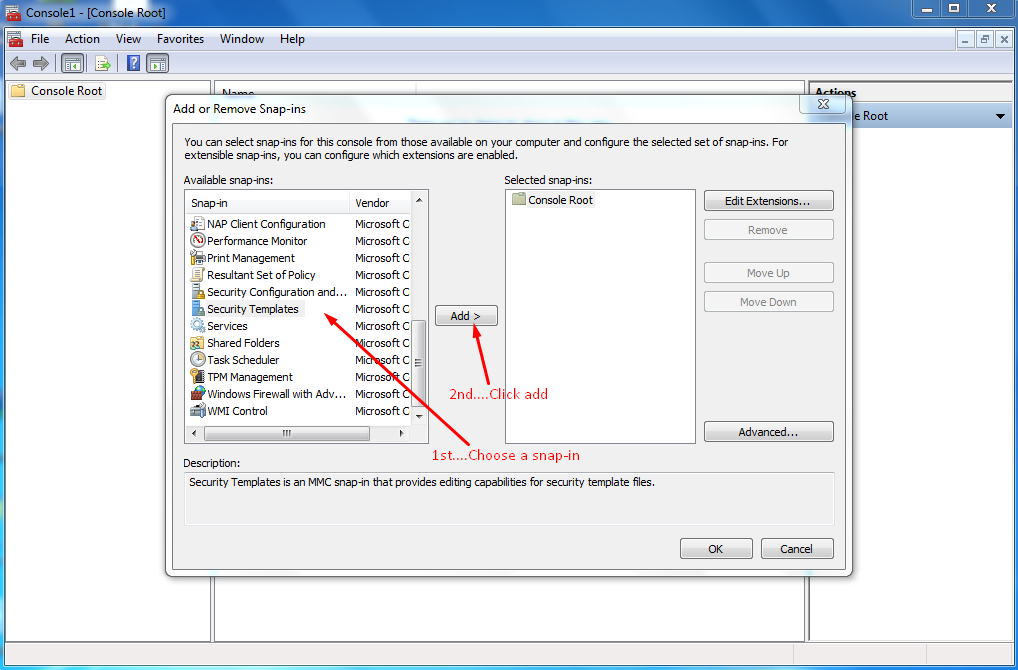Screen dimensions: 1018x670
Task: Click Console Root folder icon in Selected snap-ins
Action: 519,199
